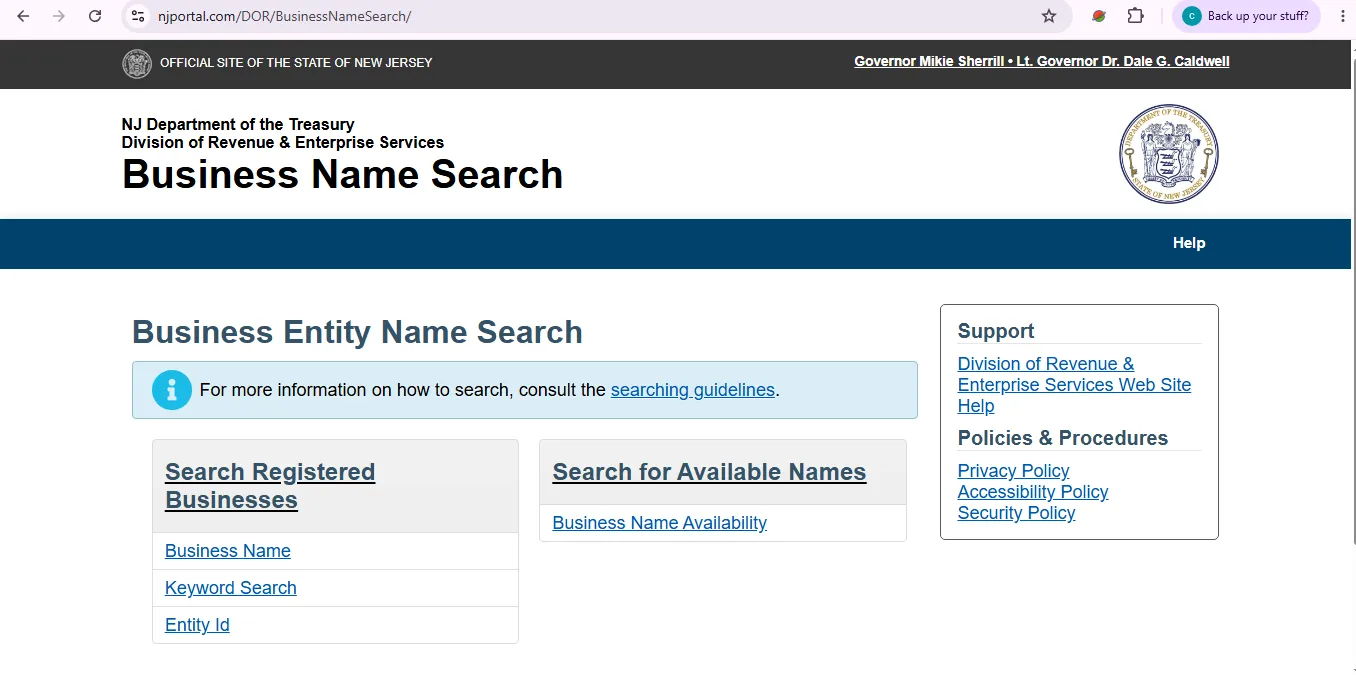Image resolution: width=1356 pixels, height=675 pixels.
Task: Click the Treasury department seal logo
Action: 1169,154
